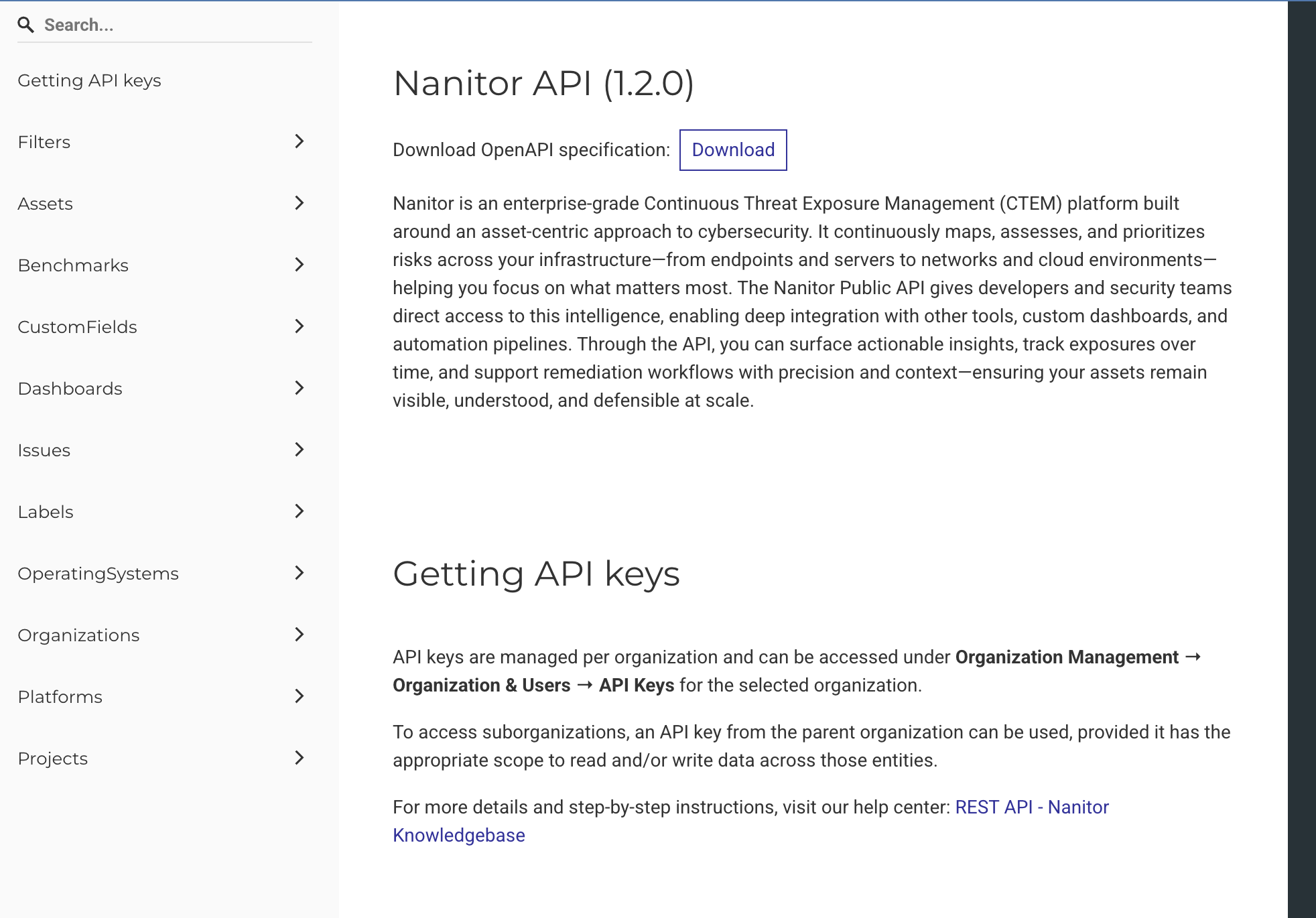
Task: Expand the Filters section chevron
Action: pos(300,141)
